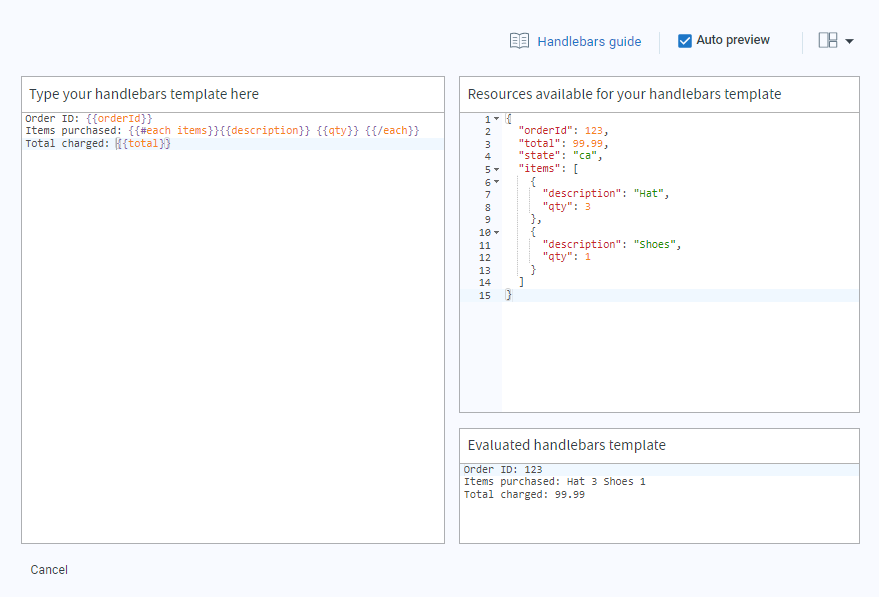Uncheck the Auto preview checkbox
Image resolution: width=880 pixels, height=597 pixels.
685,40
